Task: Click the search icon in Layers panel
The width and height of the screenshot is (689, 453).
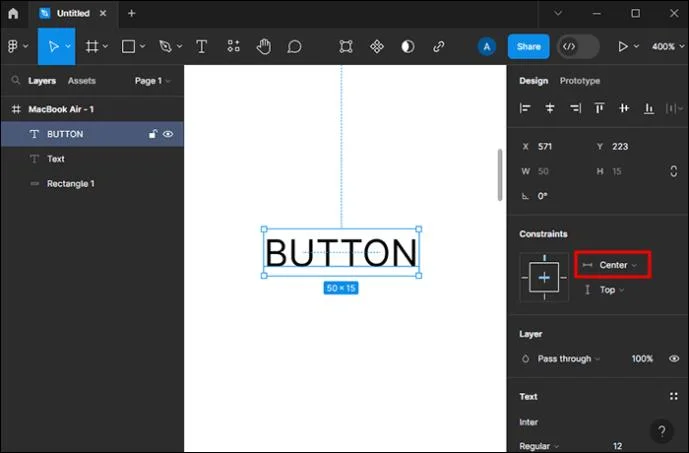Action: [x=16, y=80]
